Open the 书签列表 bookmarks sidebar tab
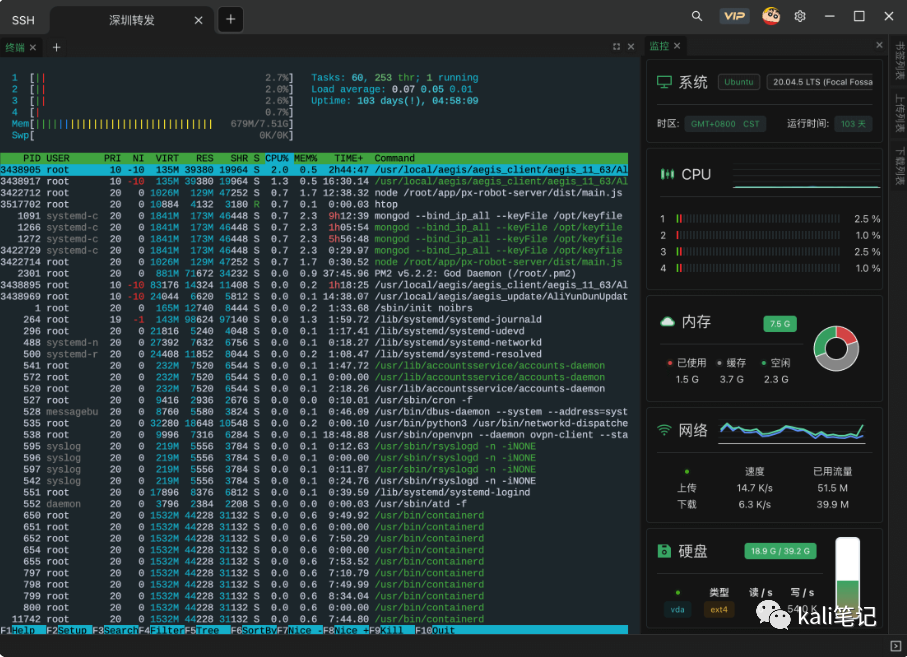This screenshot has width=907, height=657. [x=899, y=60]
